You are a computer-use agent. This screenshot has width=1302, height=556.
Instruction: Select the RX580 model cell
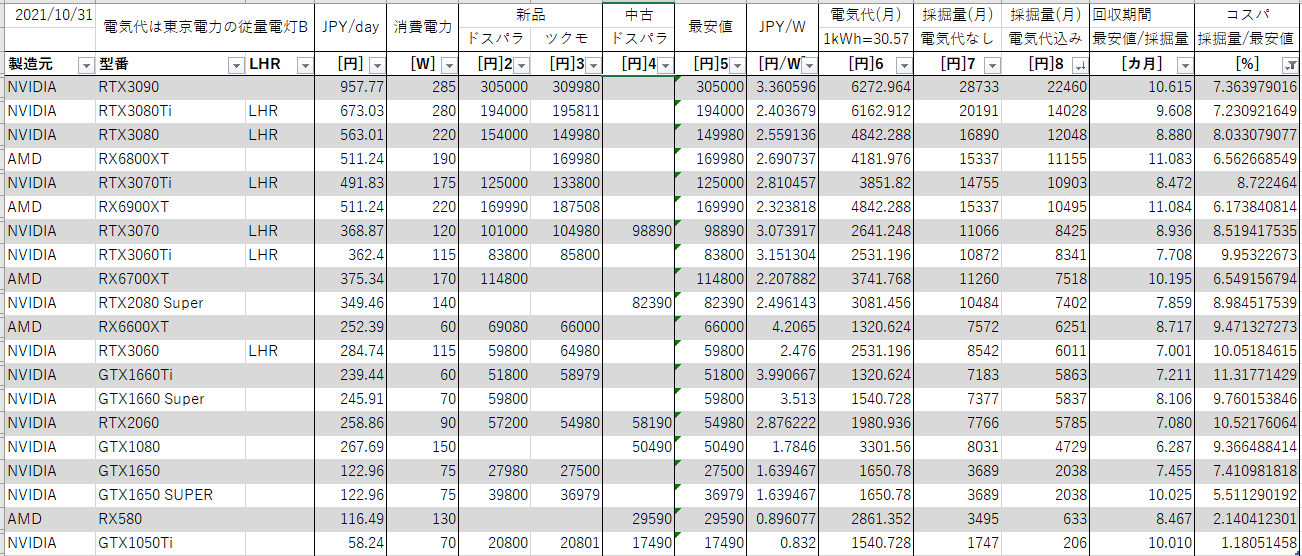coord(170,519)
